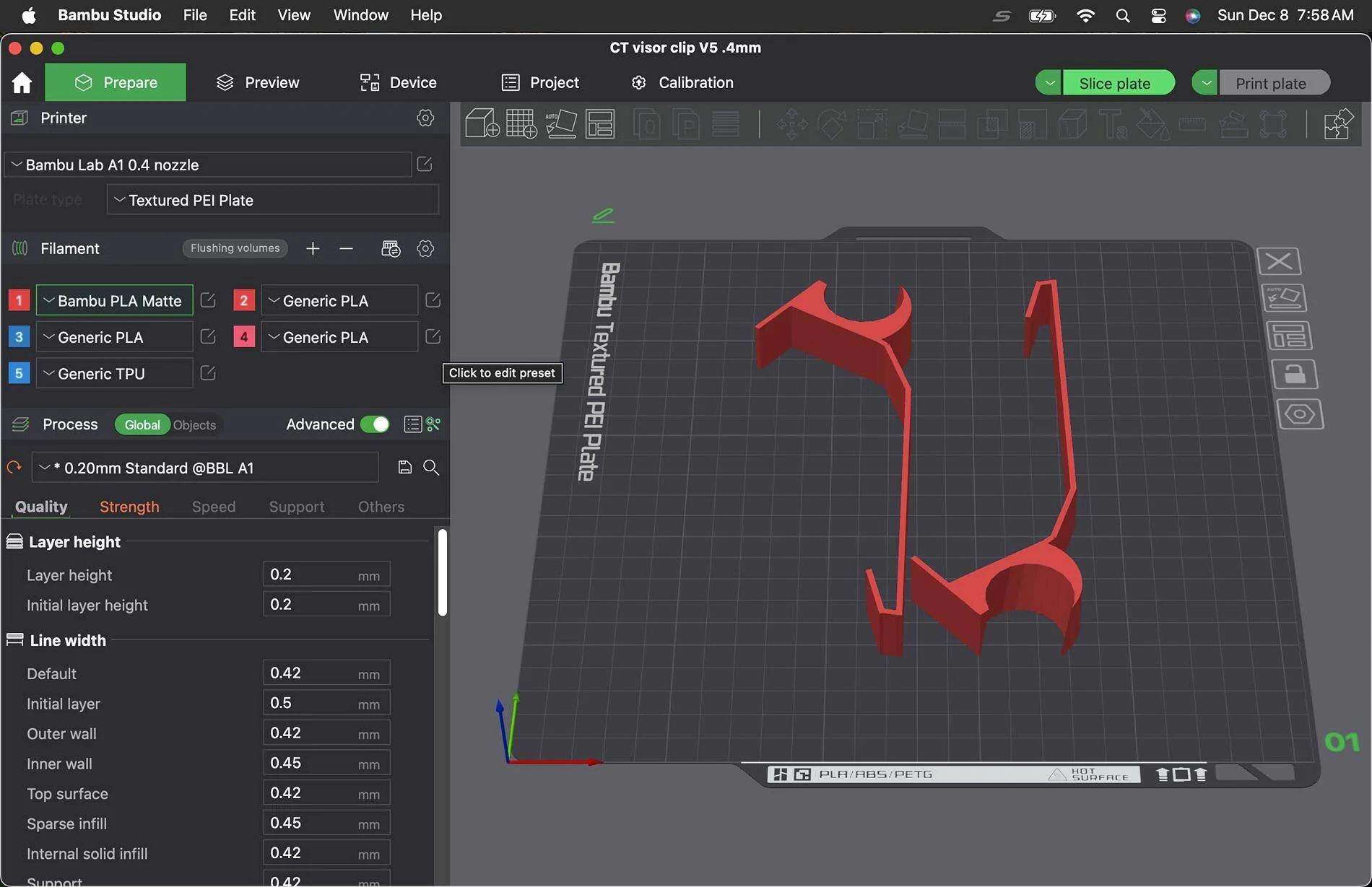Edit the Generic TPU filament preset
The width and height of the screenshot is (1372, 887).
click(x=208, y=373)
